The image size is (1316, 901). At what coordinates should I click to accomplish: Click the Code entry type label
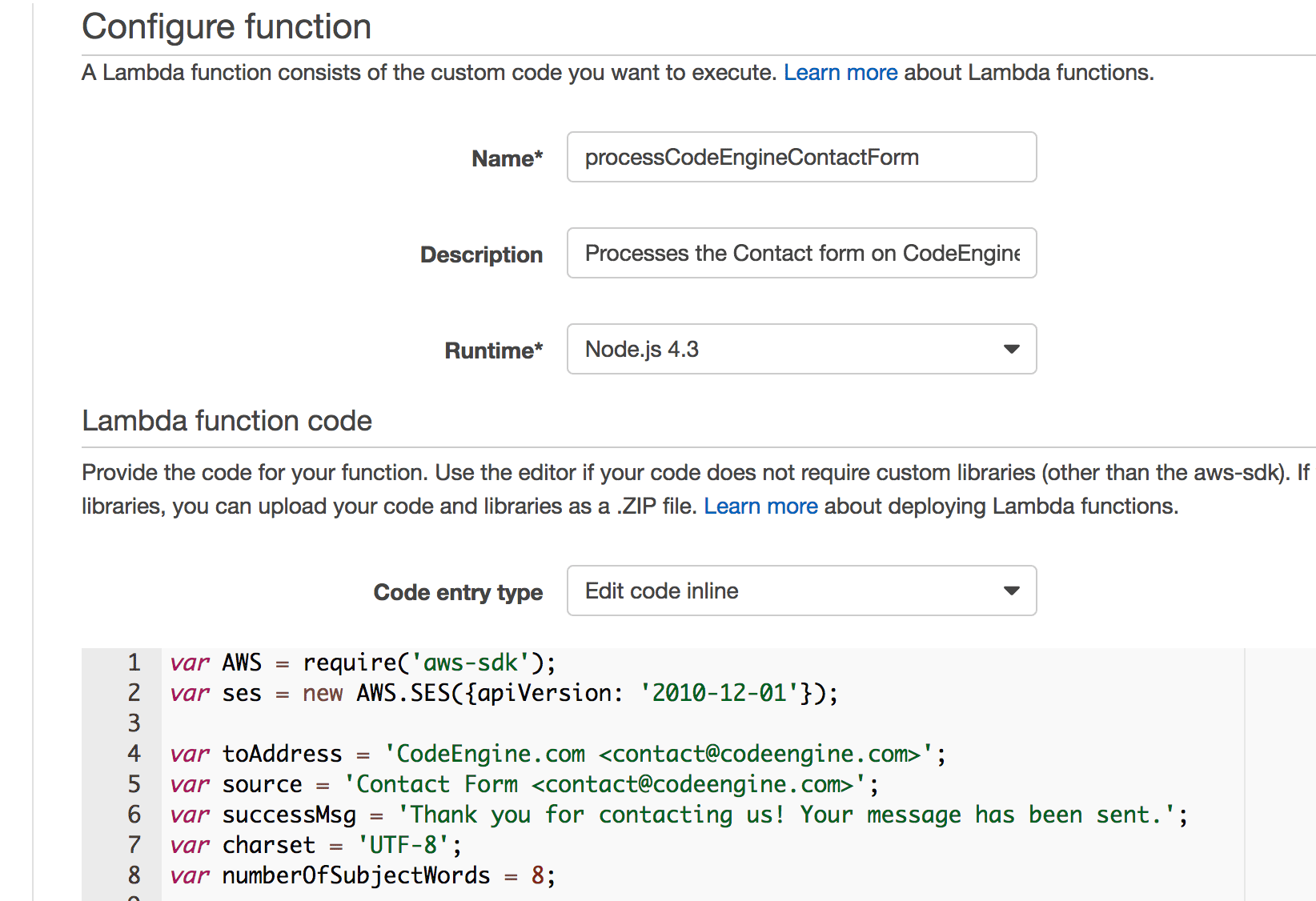pyautogui.click(x=458, y=592)
